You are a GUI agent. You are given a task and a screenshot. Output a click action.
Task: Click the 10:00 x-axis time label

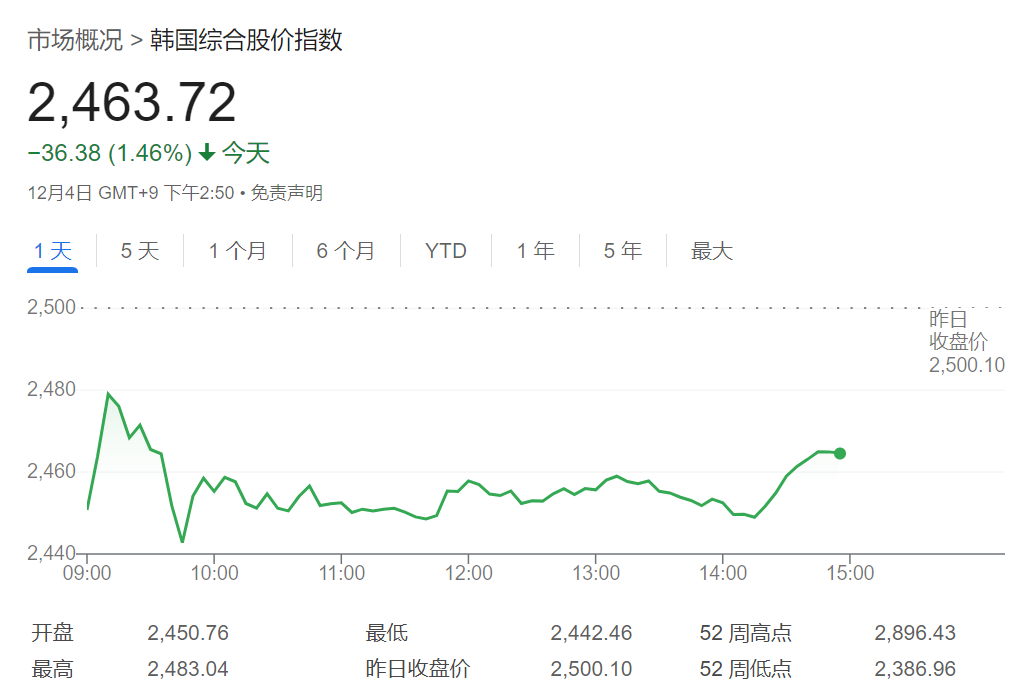214,573
